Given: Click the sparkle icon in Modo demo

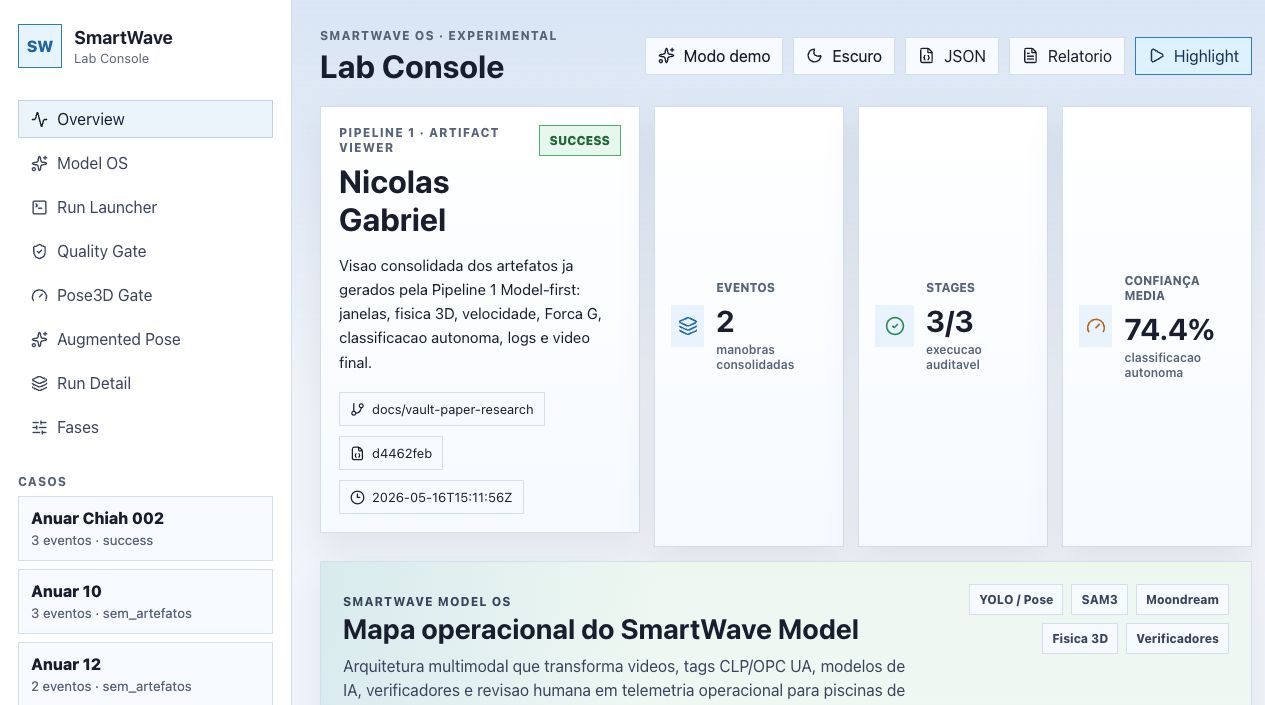Looking at the screenshot, I should coord(666,56).
